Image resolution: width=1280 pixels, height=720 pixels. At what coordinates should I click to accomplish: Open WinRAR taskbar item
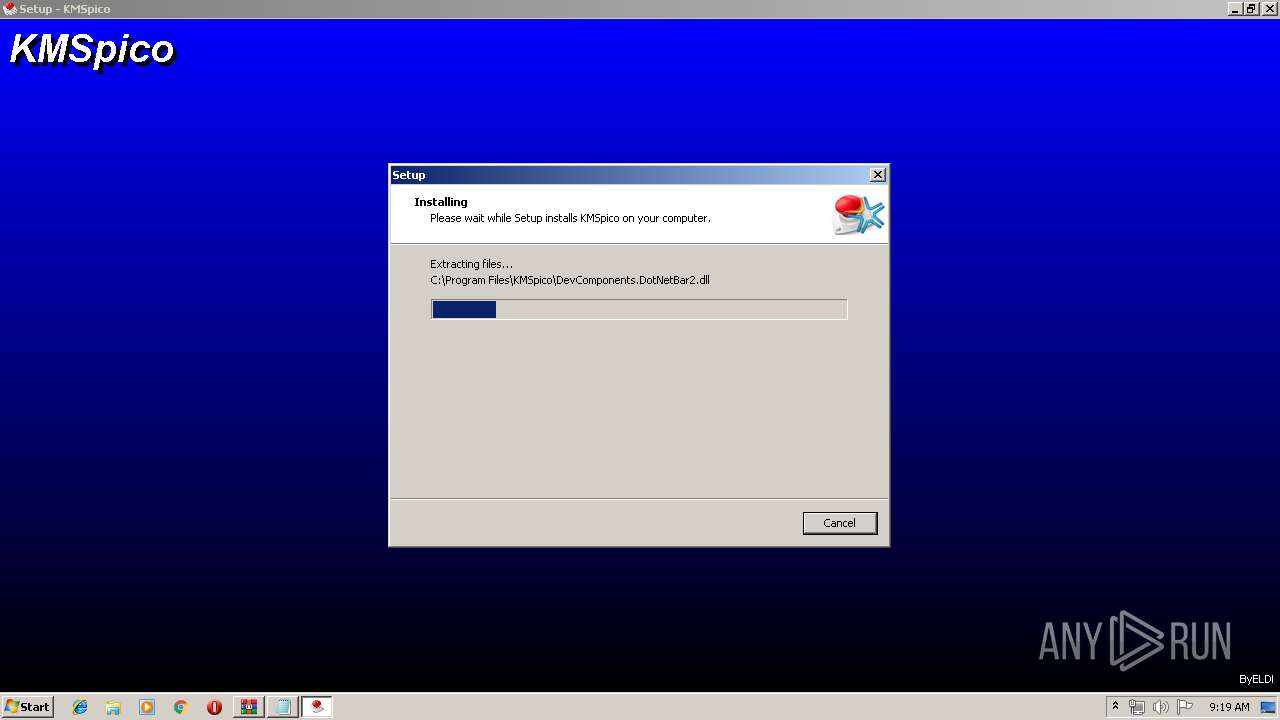click(249, 707)
